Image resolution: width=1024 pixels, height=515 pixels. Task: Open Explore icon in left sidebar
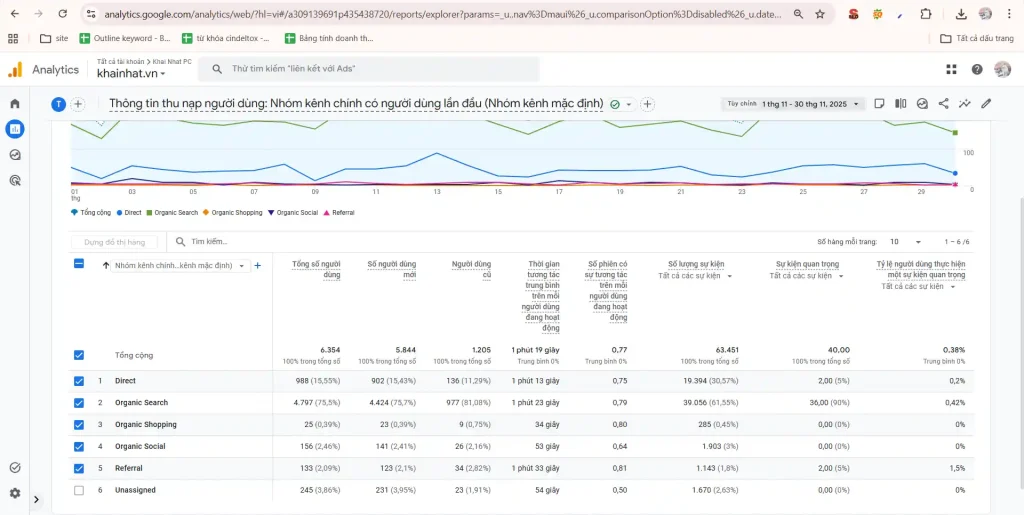[x=15, y=155]
